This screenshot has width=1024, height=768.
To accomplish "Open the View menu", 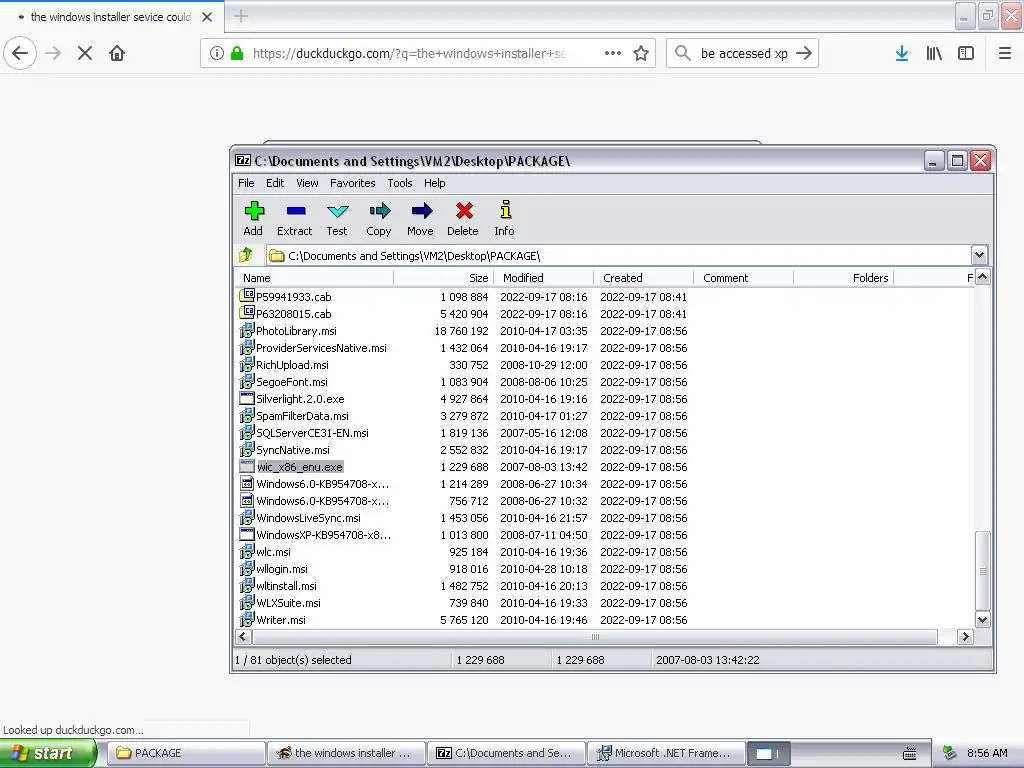I will point(307,183).
